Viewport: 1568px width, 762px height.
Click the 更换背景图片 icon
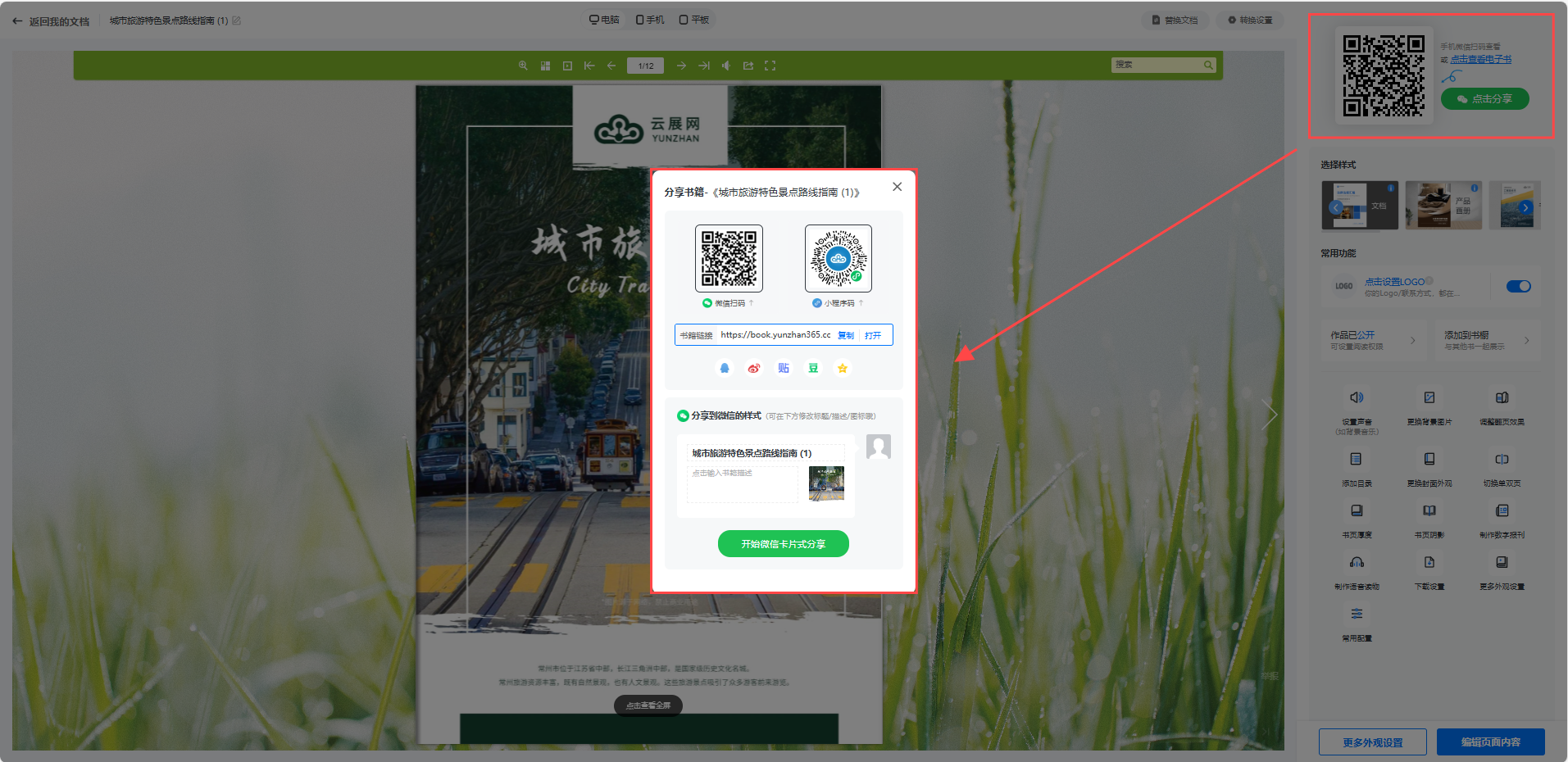click(1429, 398)
